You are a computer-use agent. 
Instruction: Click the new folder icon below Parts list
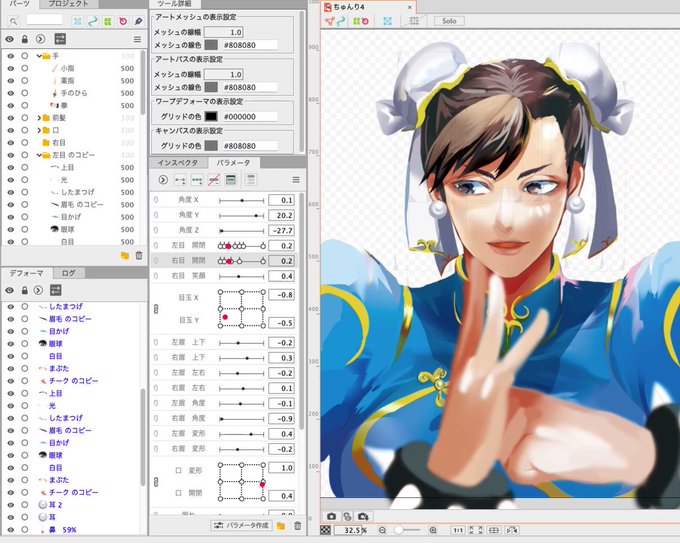(125, 255)
